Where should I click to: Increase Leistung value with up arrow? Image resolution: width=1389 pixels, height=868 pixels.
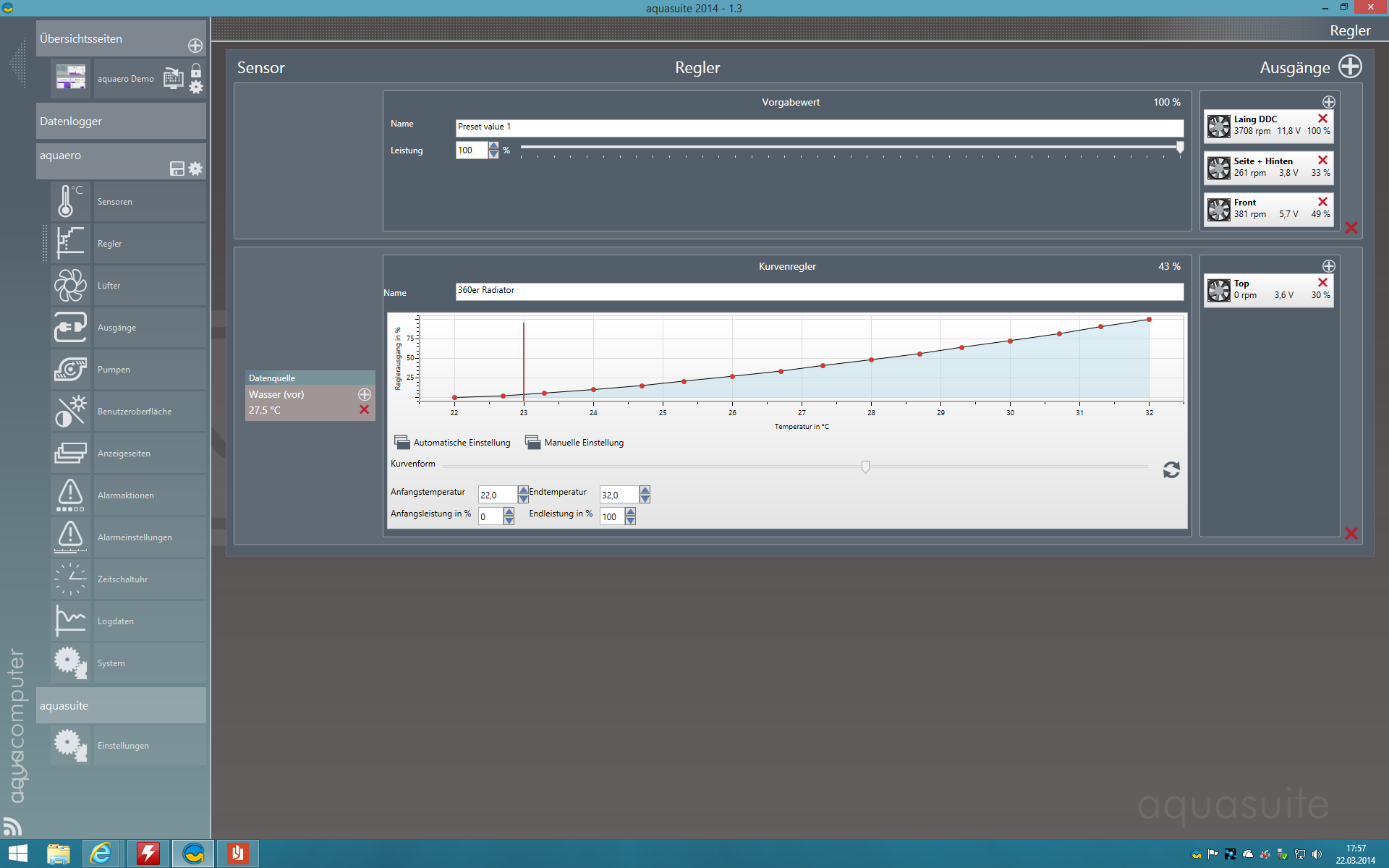tap(493, 146)
